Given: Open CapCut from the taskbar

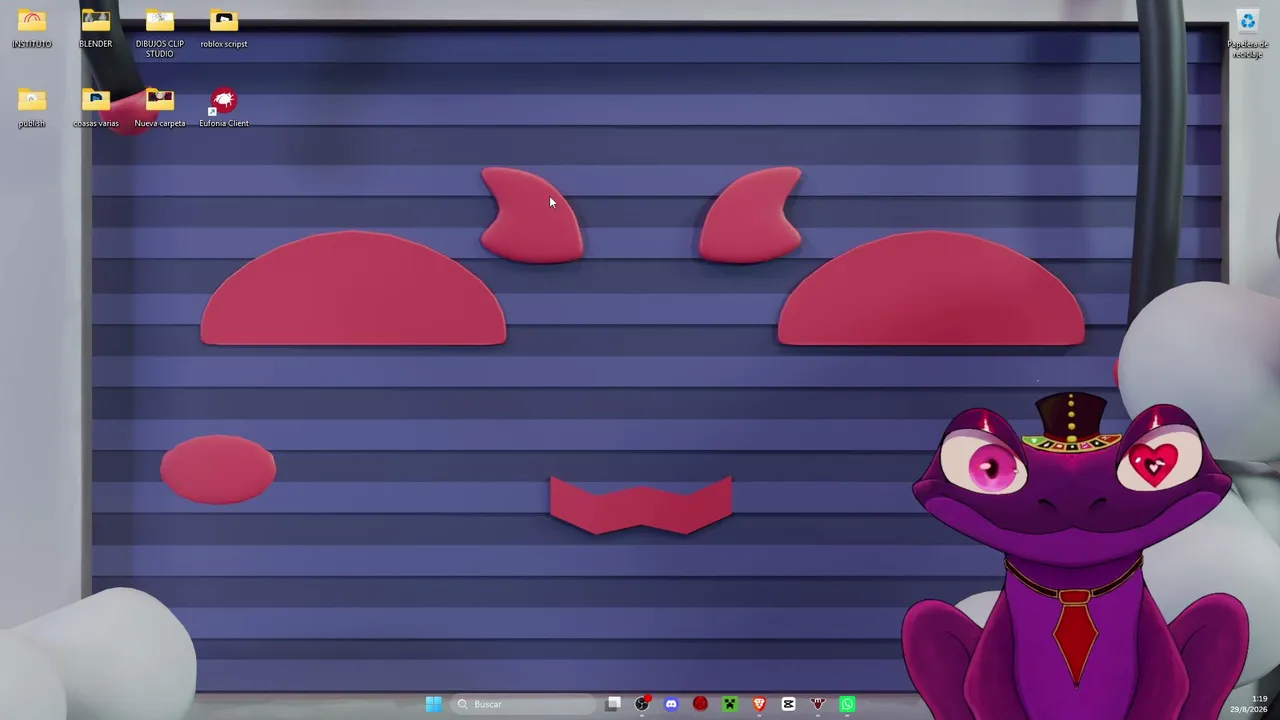Looking at the screenshot, I should [x=788, y=704].
